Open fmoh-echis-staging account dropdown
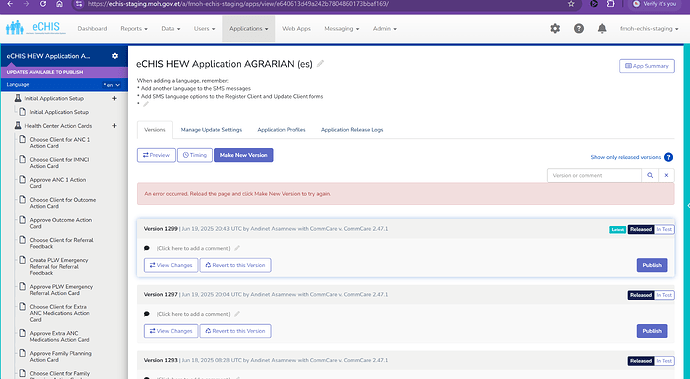Viewport: 690px width, 379px height. [x=649, y=29]
